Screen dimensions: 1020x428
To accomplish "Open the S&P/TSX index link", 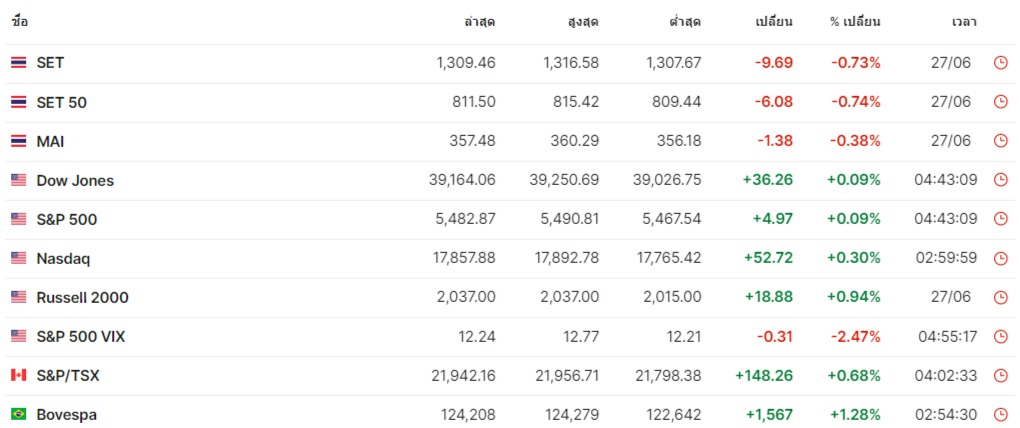I will pos(68,375).
